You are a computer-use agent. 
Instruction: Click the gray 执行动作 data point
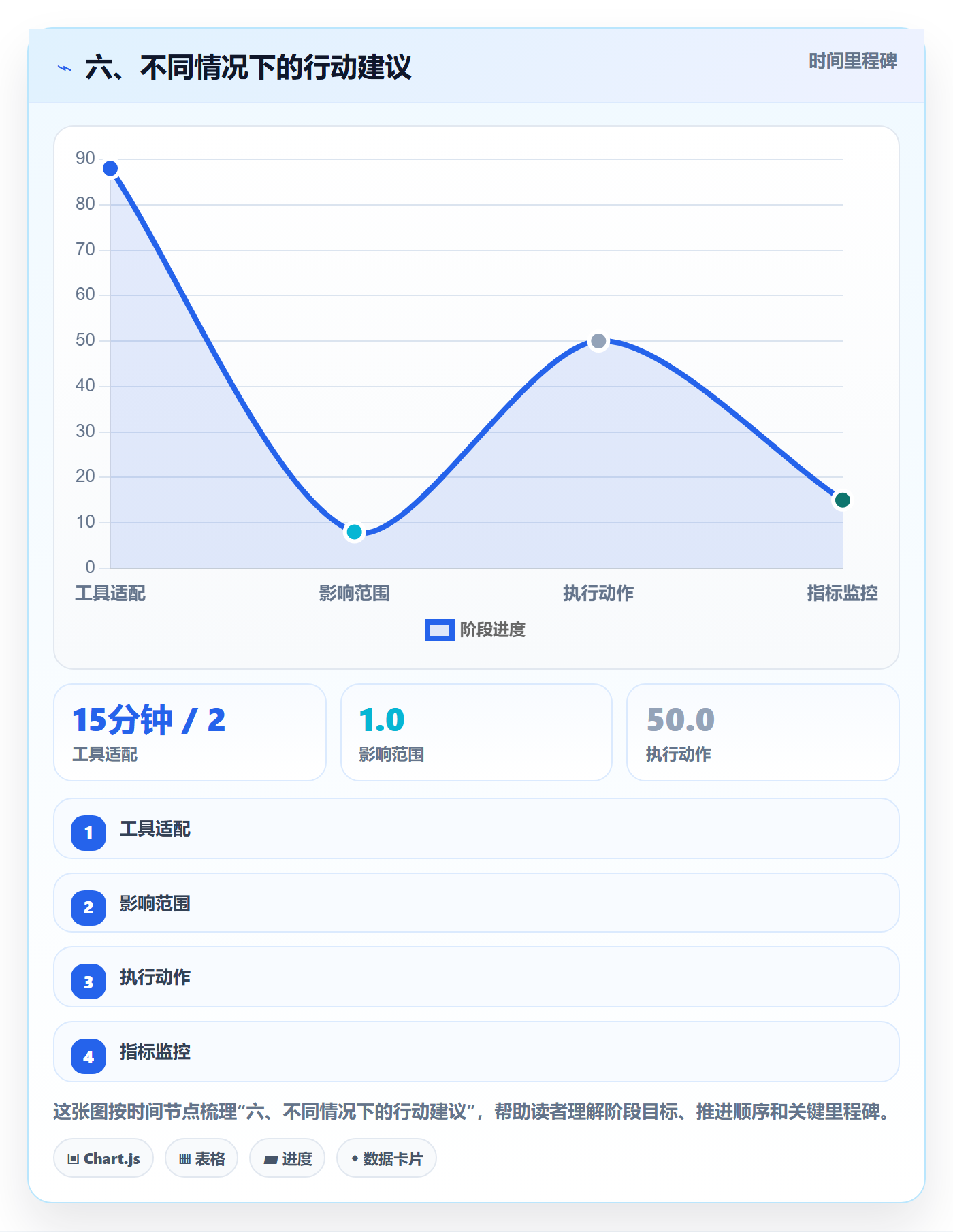pos(598,341)
